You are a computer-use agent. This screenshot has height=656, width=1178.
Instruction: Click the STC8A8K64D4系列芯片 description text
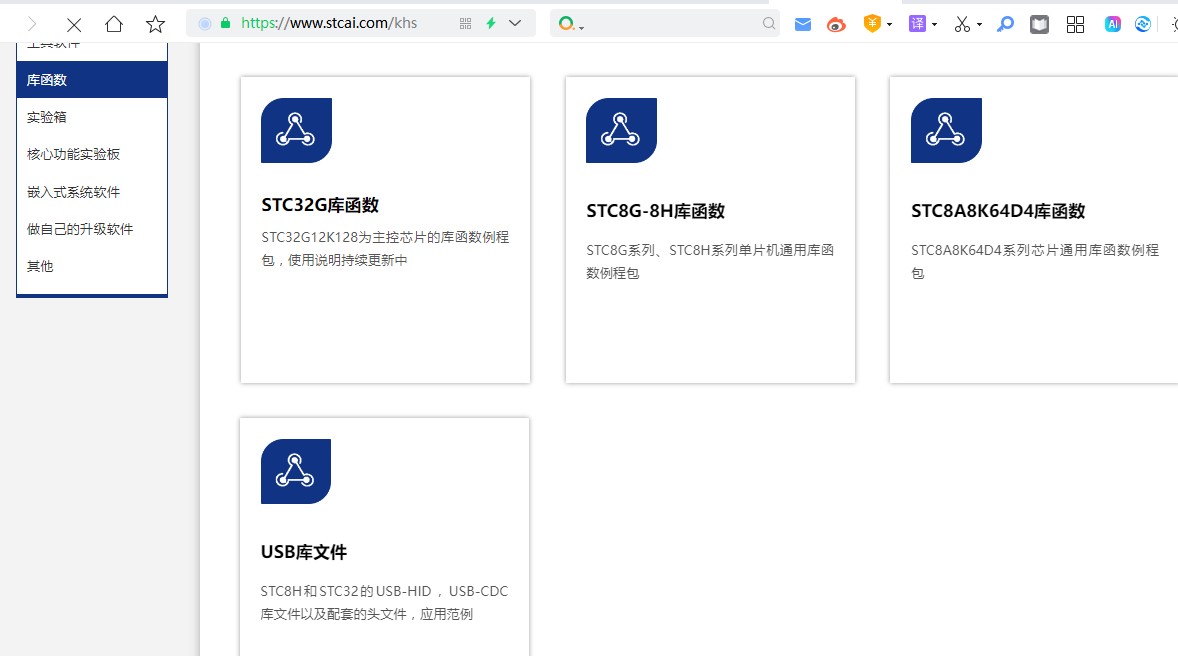click(1035, 261)
